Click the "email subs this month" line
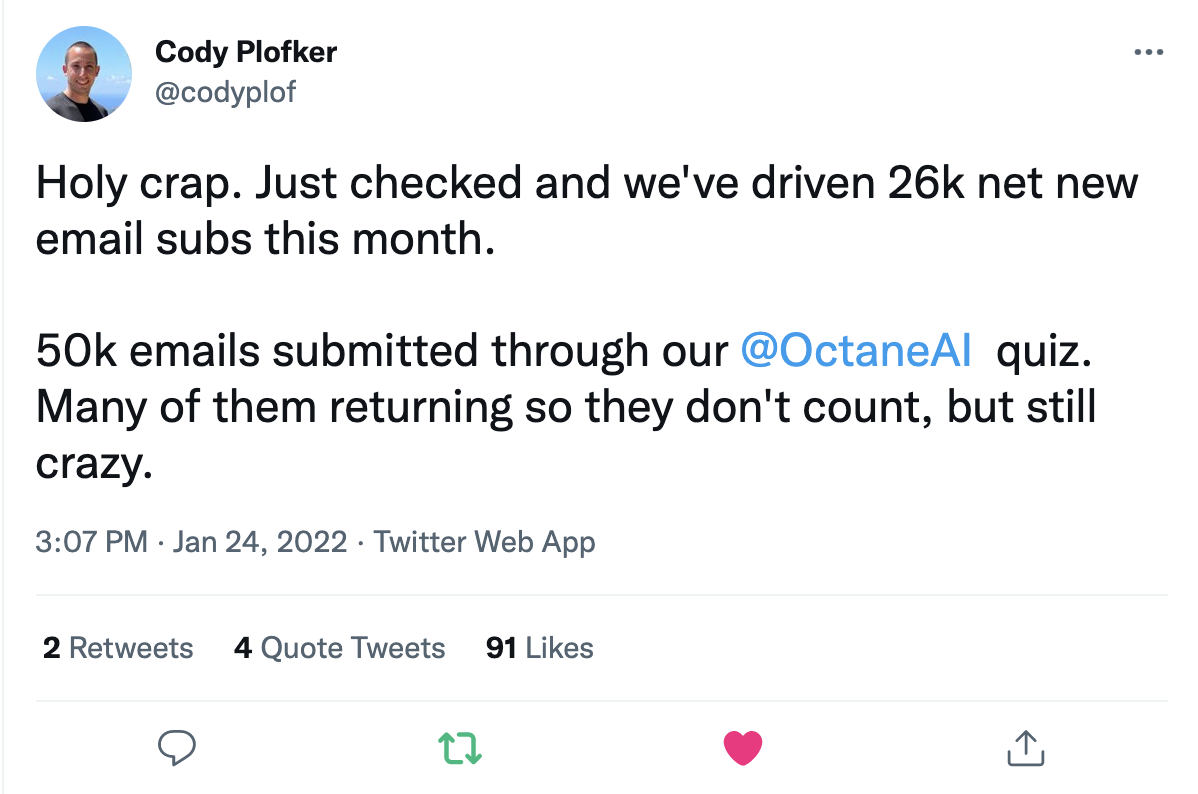 pyautogui.click(x=265, y=241)
